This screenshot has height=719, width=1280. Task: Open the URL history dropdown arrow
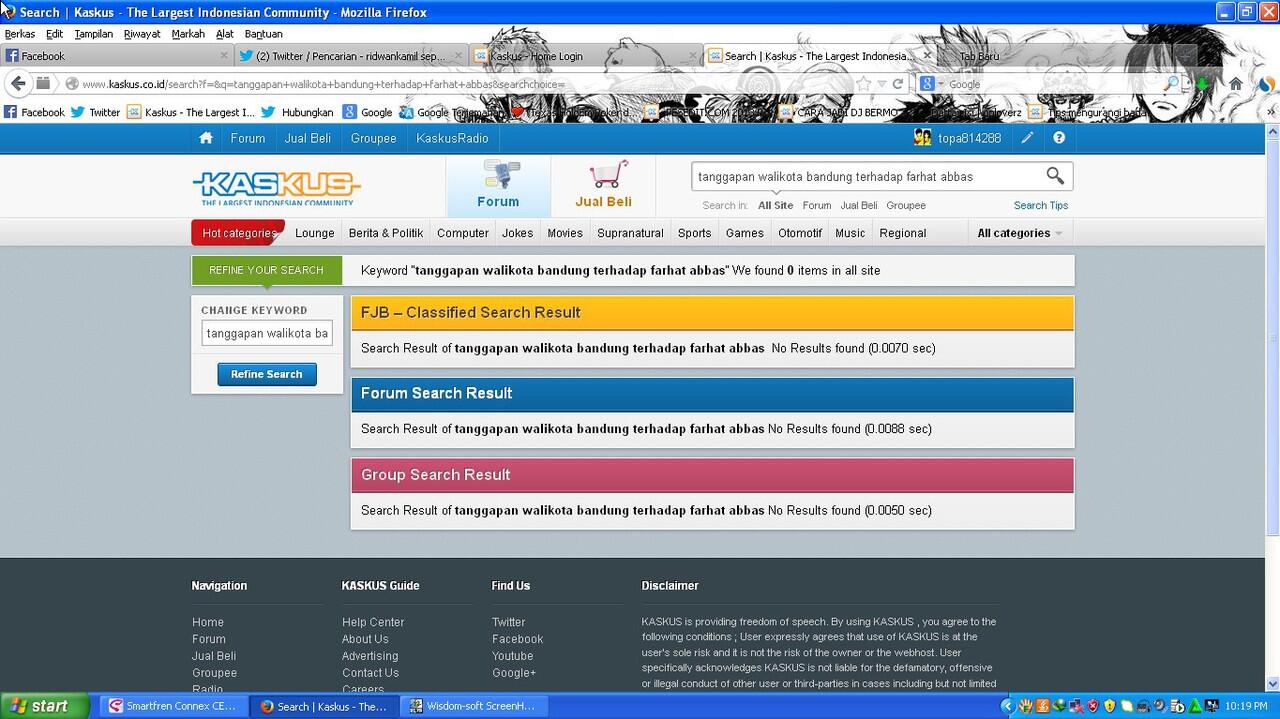tap(881, 84)
